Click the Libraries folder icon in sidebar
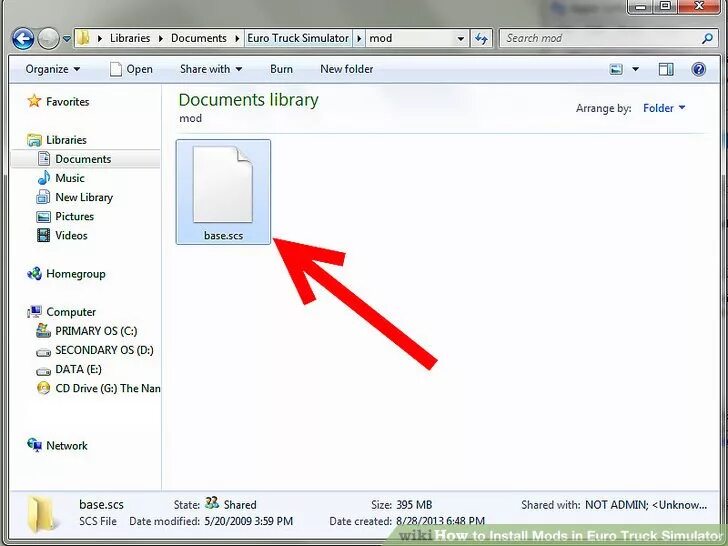This screenshot has height=546, width=728. (34, 140)
